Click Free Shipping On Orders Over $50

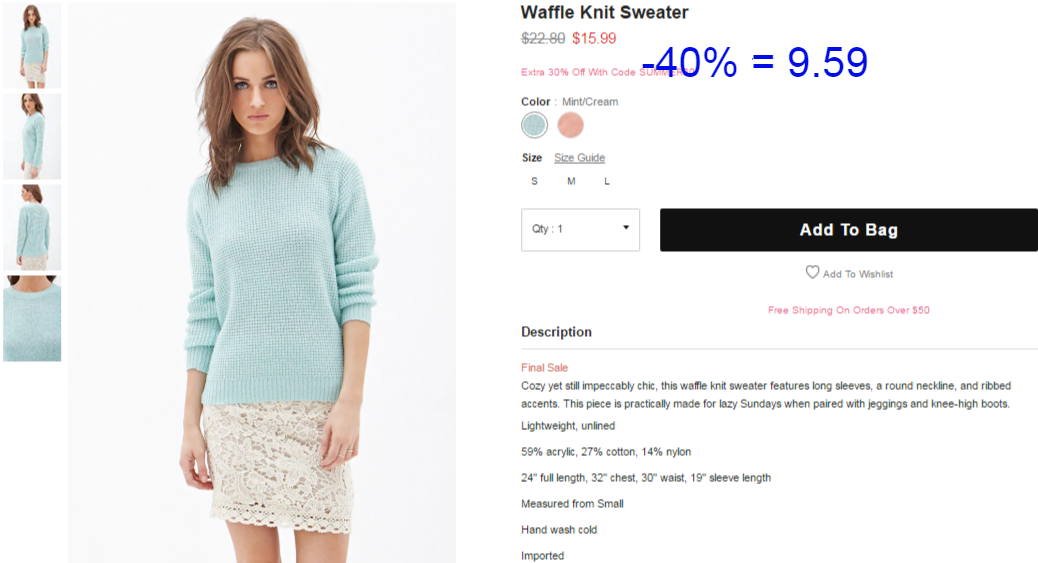click(x=849, y=310)
